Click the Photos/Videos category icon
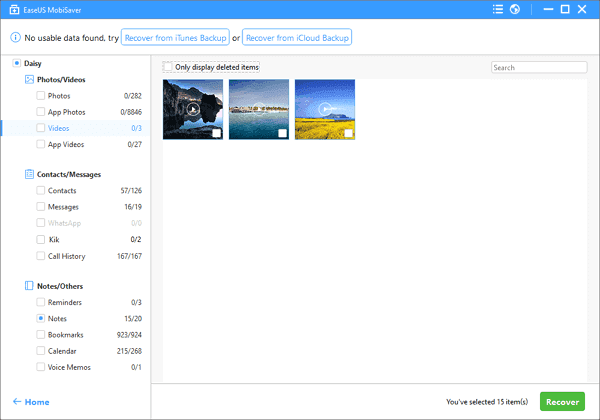The width and height of the screenshot is (600, 420). coord(29,78)
